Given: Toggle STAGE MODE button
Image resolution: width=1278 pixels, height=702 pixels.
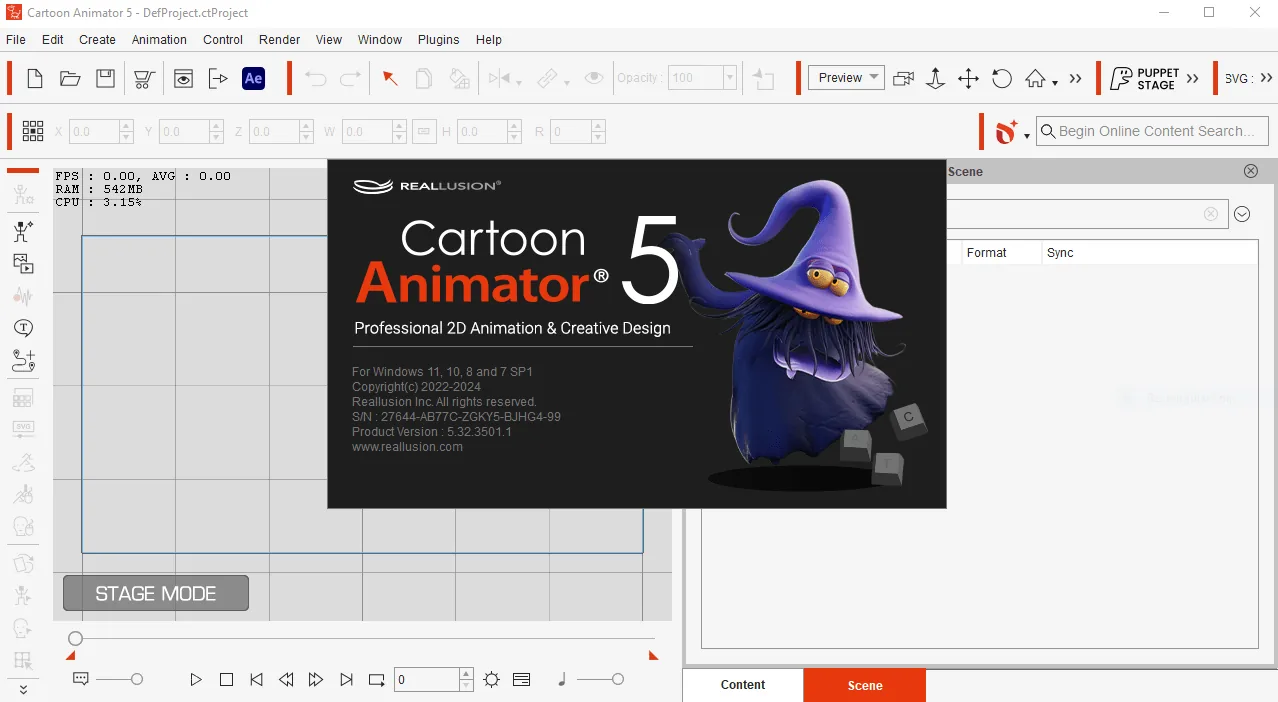Looking at the screenshot, I should pyautogui.click(x=156, y=593).
